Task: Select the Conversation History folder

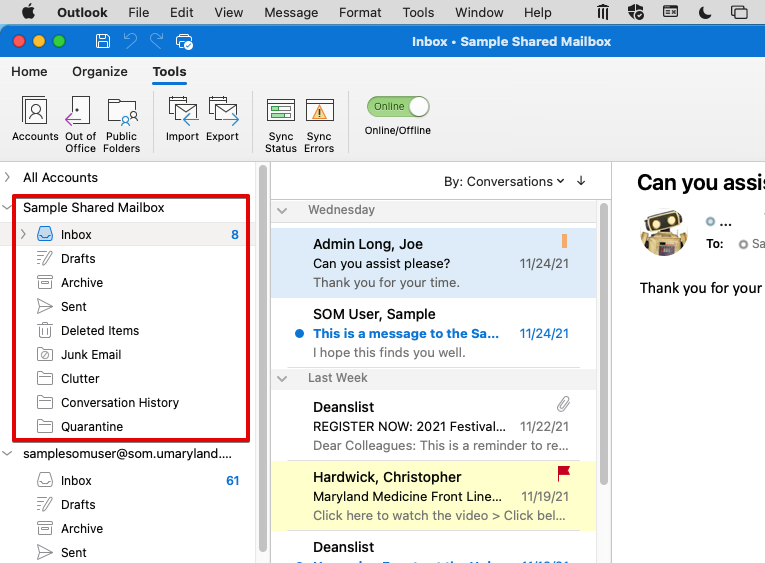Action: click(x=119, y=403)
